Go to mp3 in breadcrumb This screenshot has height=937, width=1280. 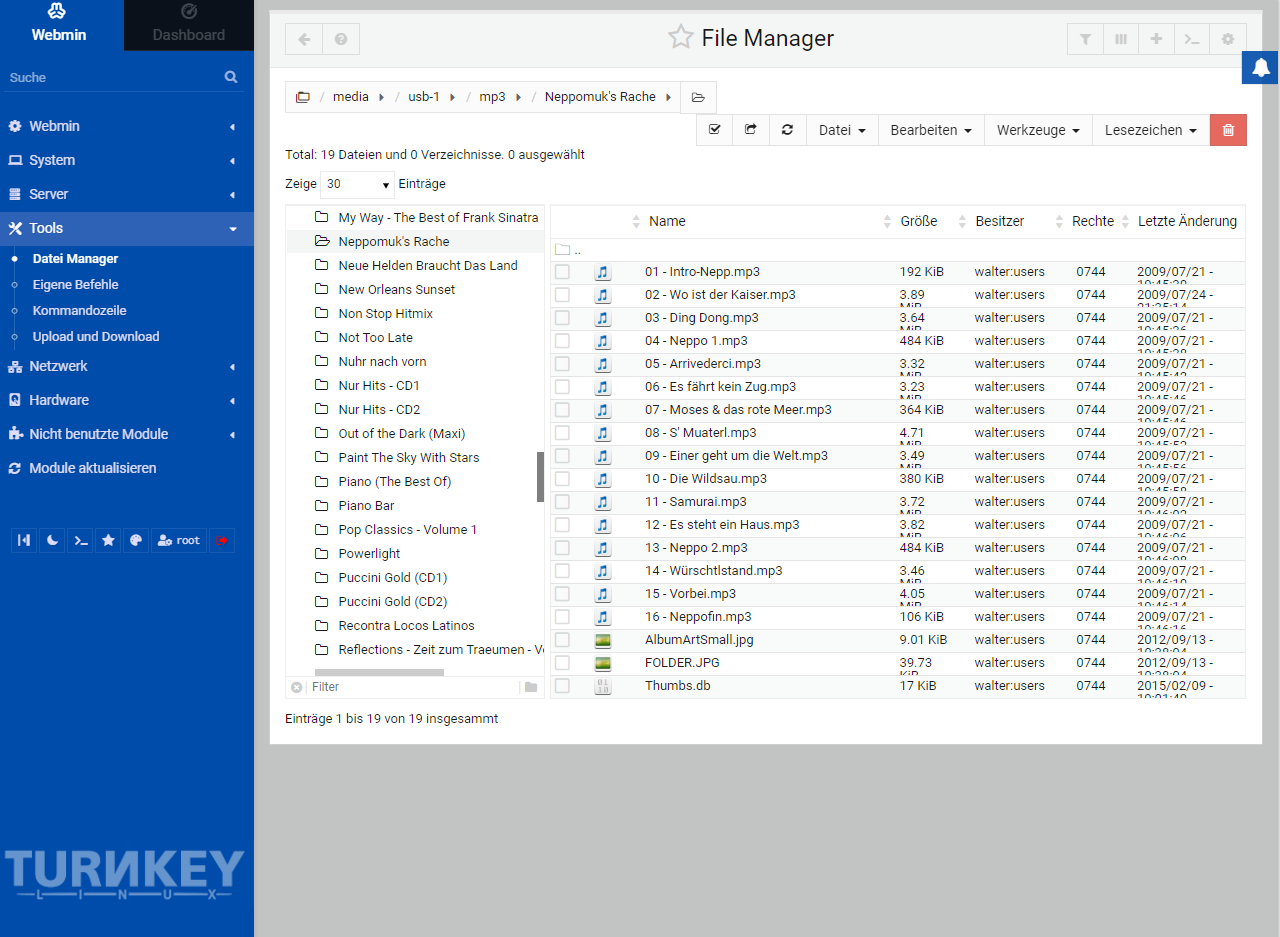[492, 97]
